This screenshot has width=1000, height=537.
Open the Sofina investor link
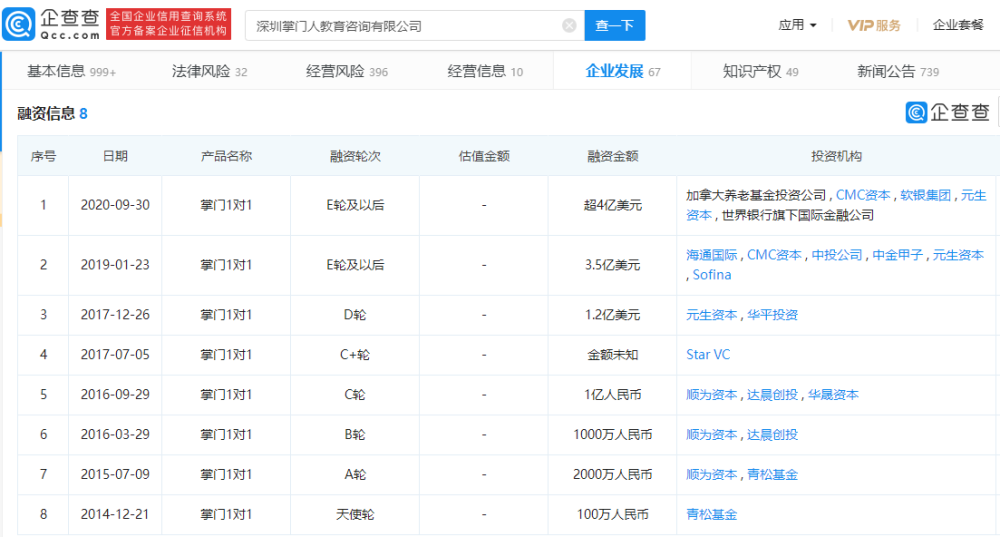point(712,275)
